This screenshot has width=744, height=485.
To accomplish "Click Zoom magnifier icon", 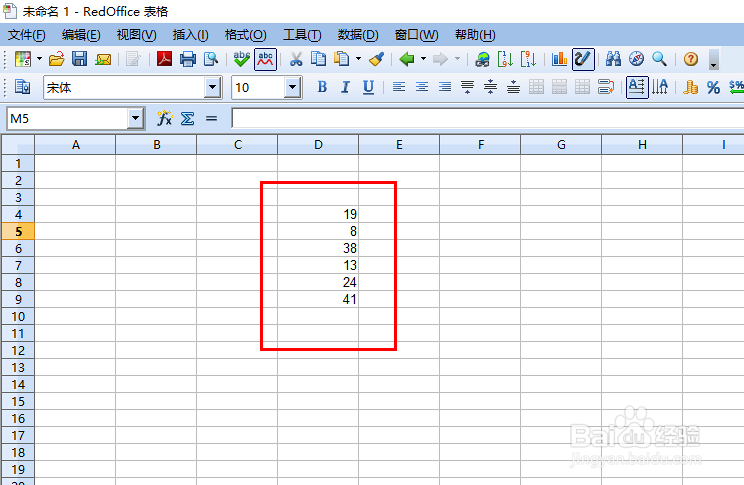I will pos(660,59).
